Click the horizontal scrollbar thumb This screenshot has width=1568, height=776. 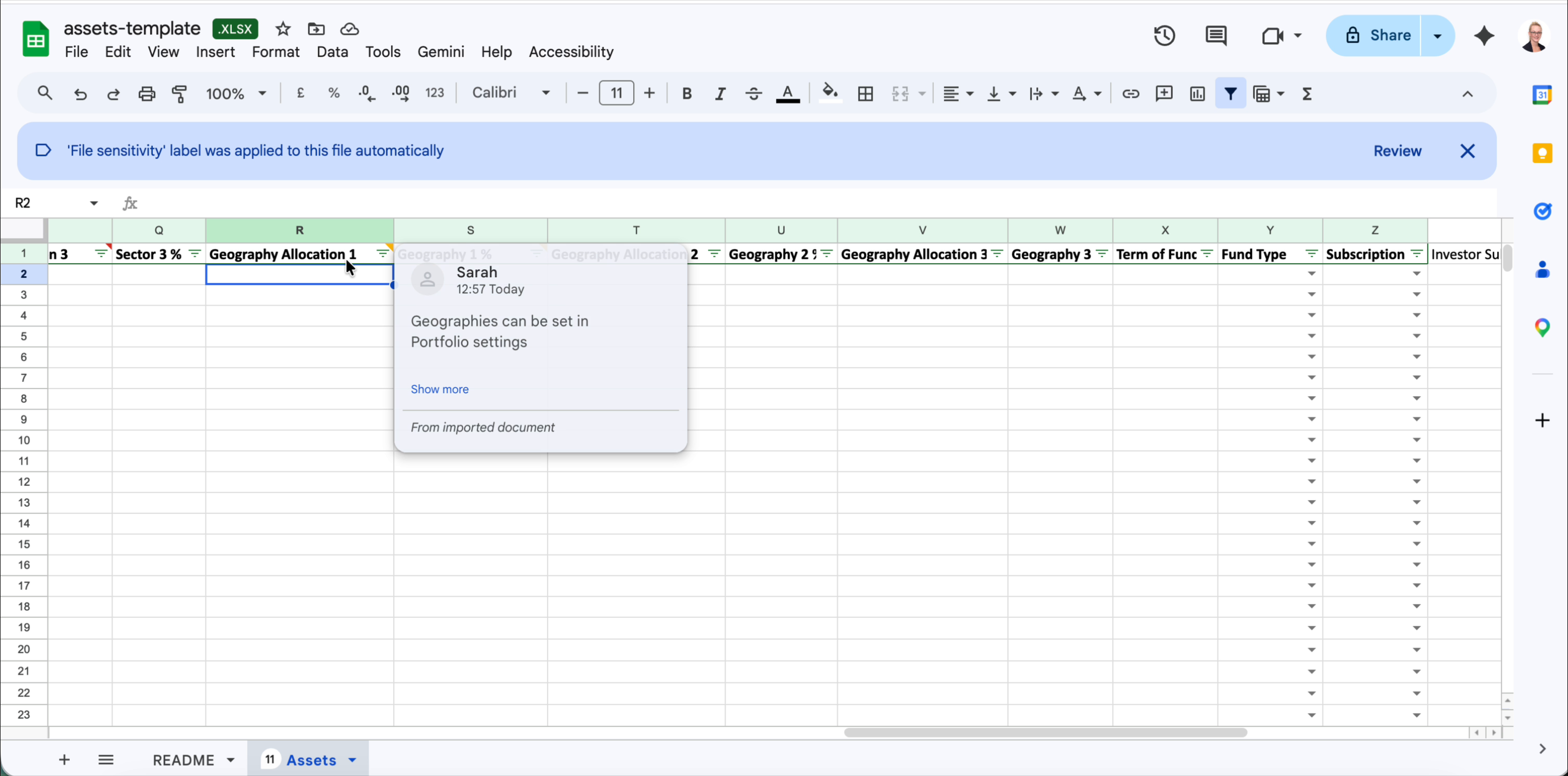pos(1045,732)
